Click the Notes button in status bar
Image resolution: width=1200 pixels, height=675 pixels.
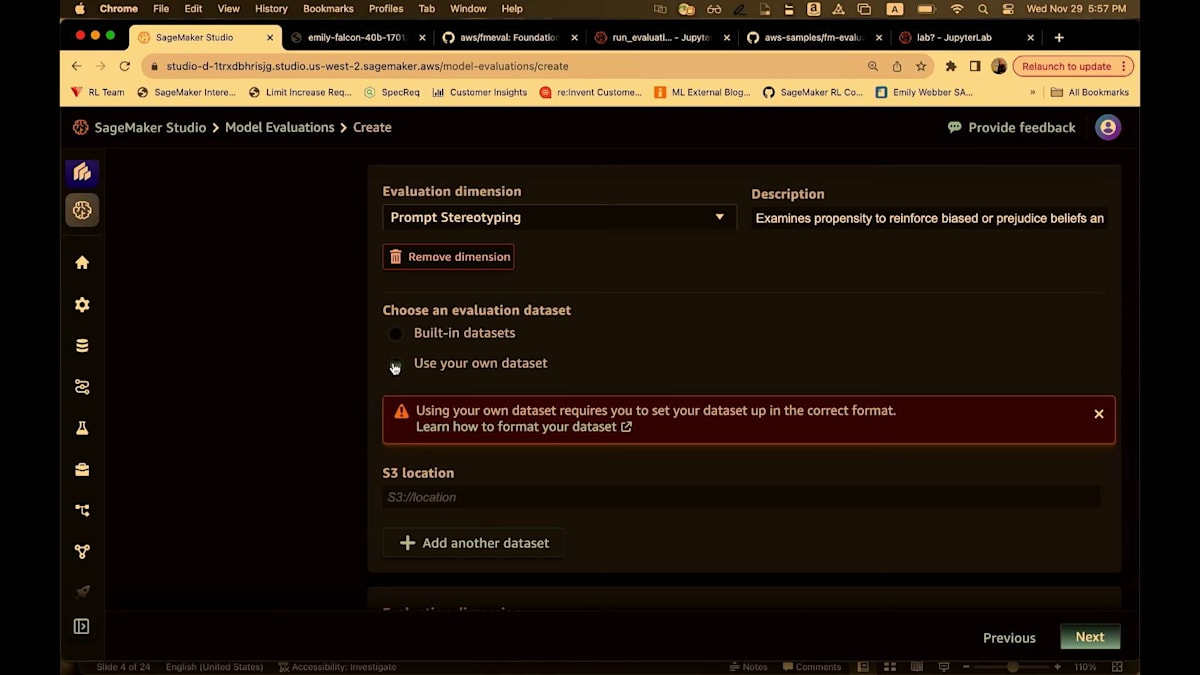749,667
